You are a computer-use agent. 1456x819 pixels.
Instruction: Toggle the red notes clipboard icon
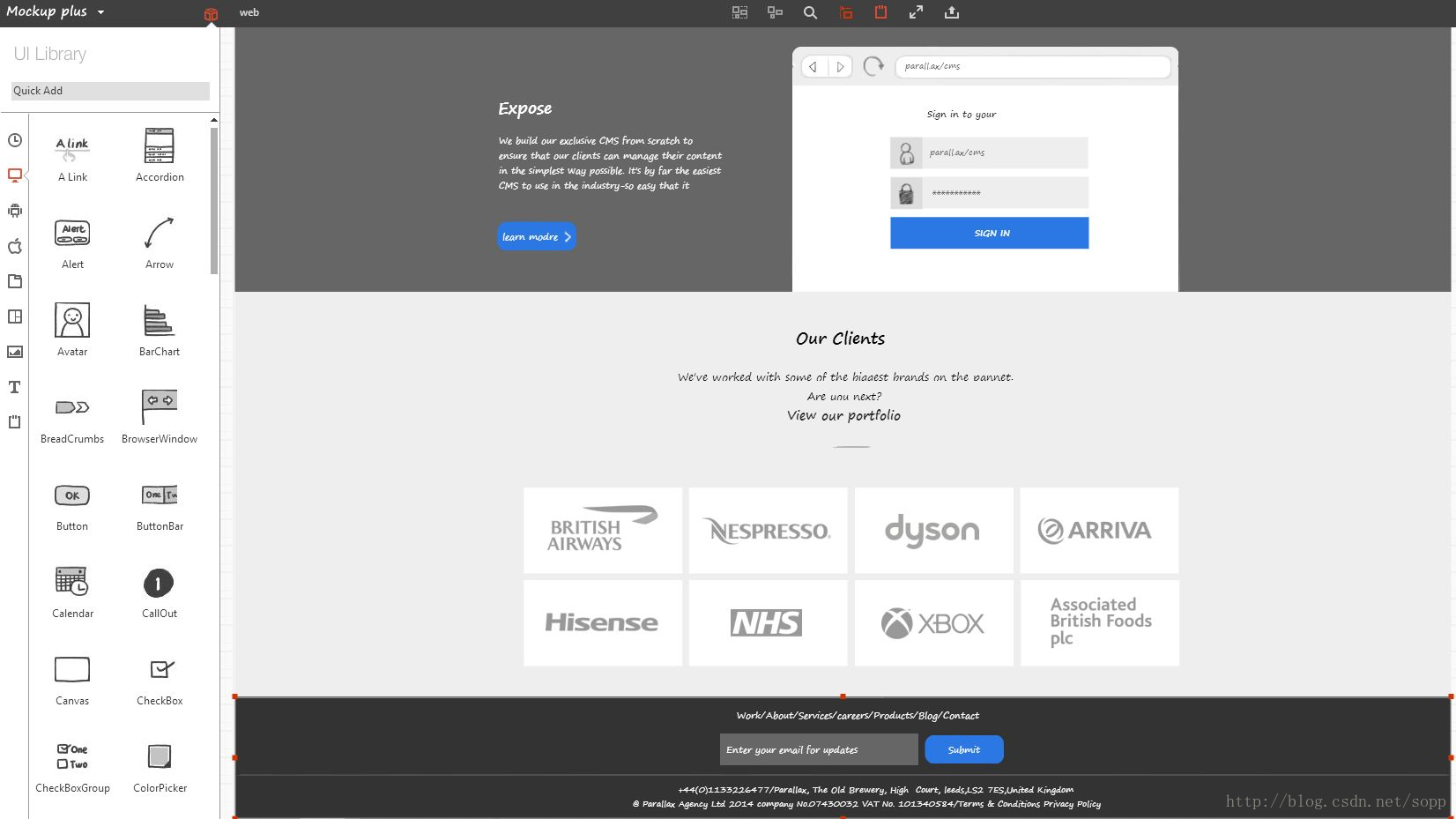point(880,12)
